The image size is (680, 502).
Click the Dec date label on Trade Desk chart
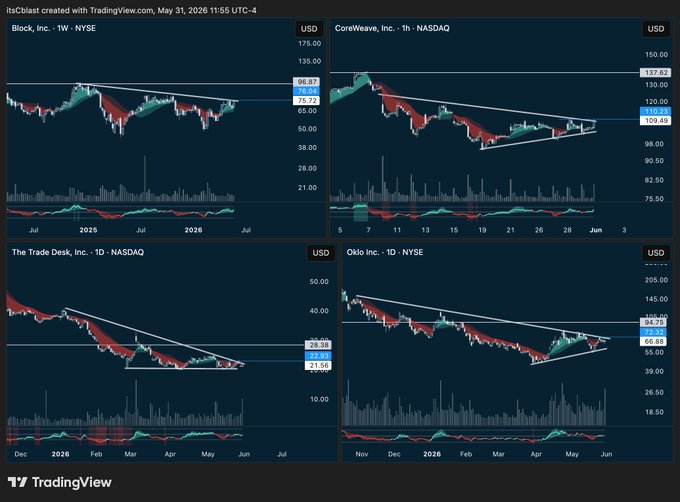[x=20, y=454]
